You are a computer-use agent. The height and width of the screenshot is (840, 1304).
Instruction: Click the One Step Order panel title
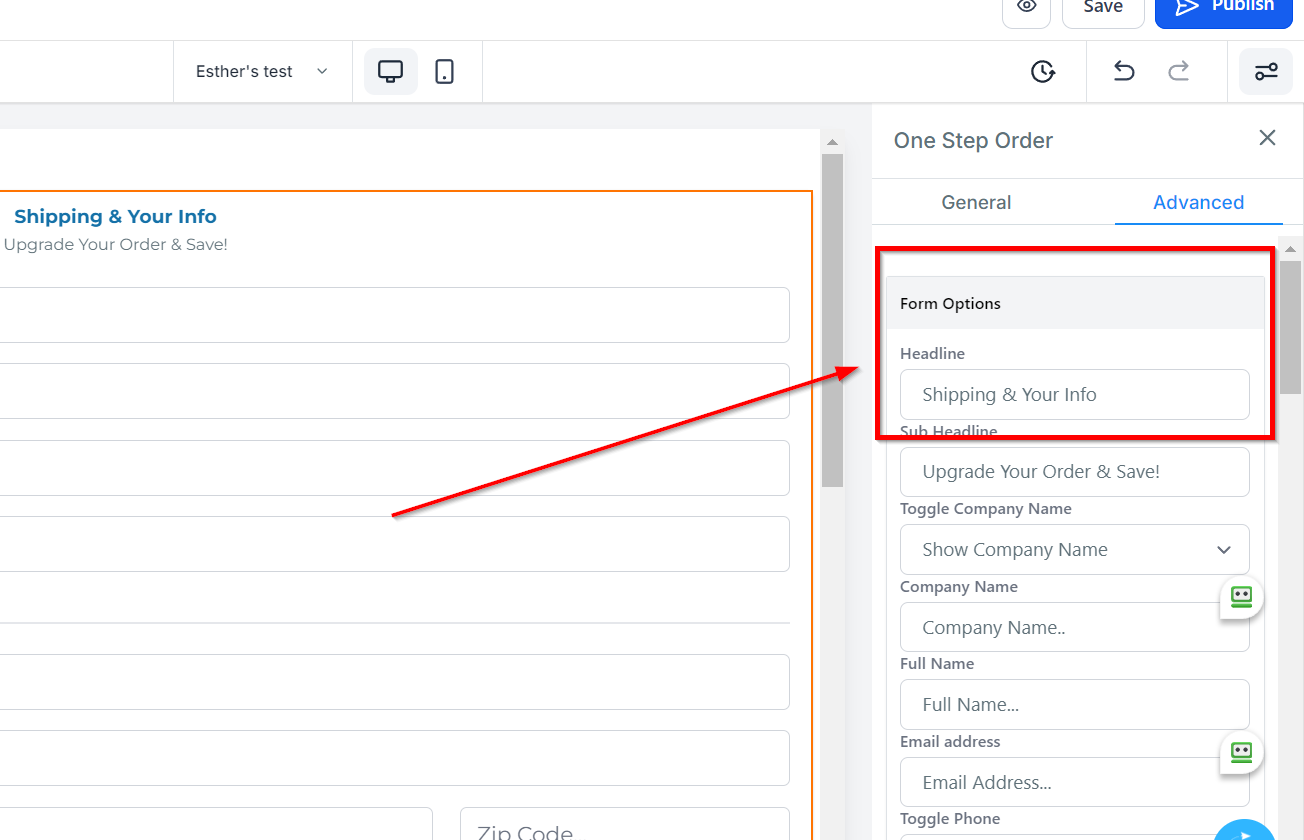click(x=973, y=140)
